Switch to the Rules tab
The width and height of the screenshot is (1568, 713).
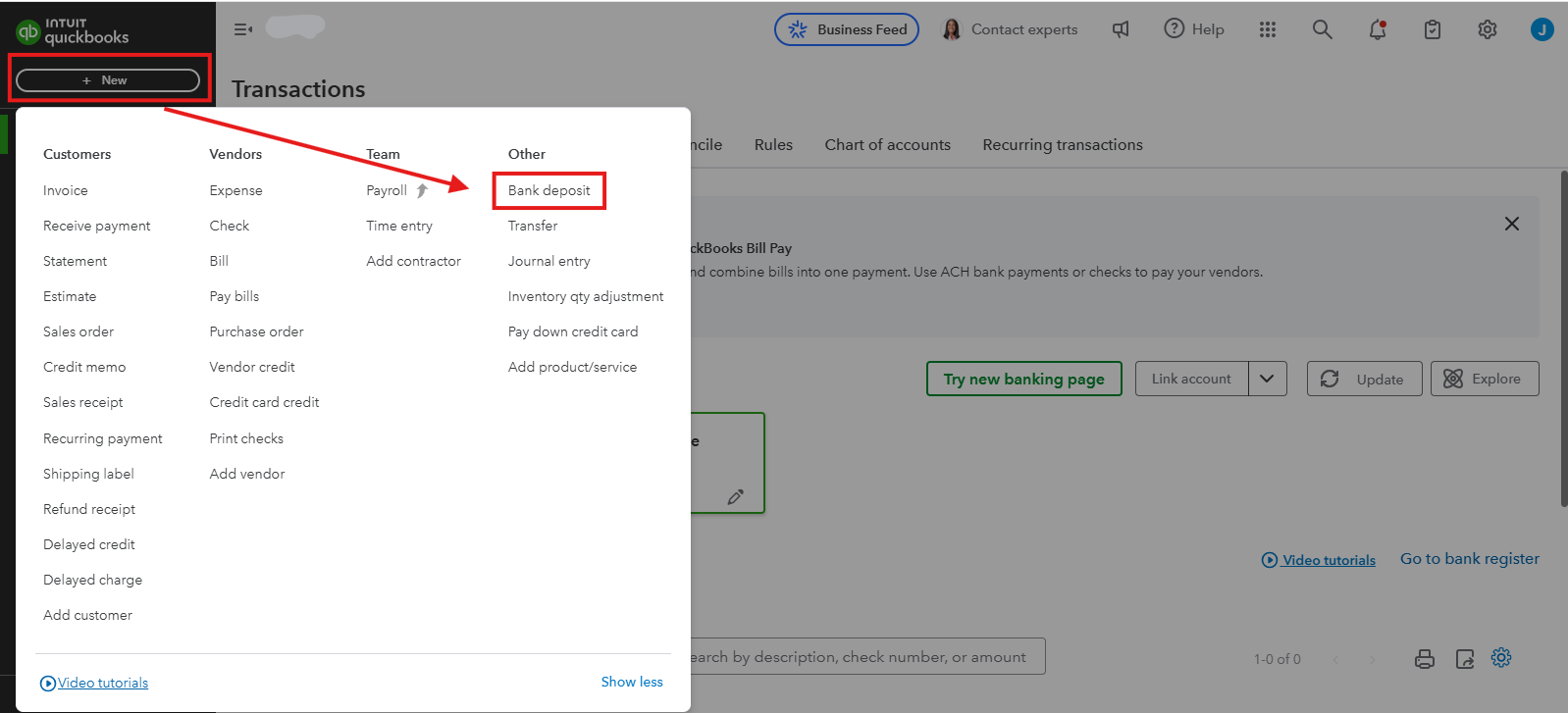(x=773, y=145)
